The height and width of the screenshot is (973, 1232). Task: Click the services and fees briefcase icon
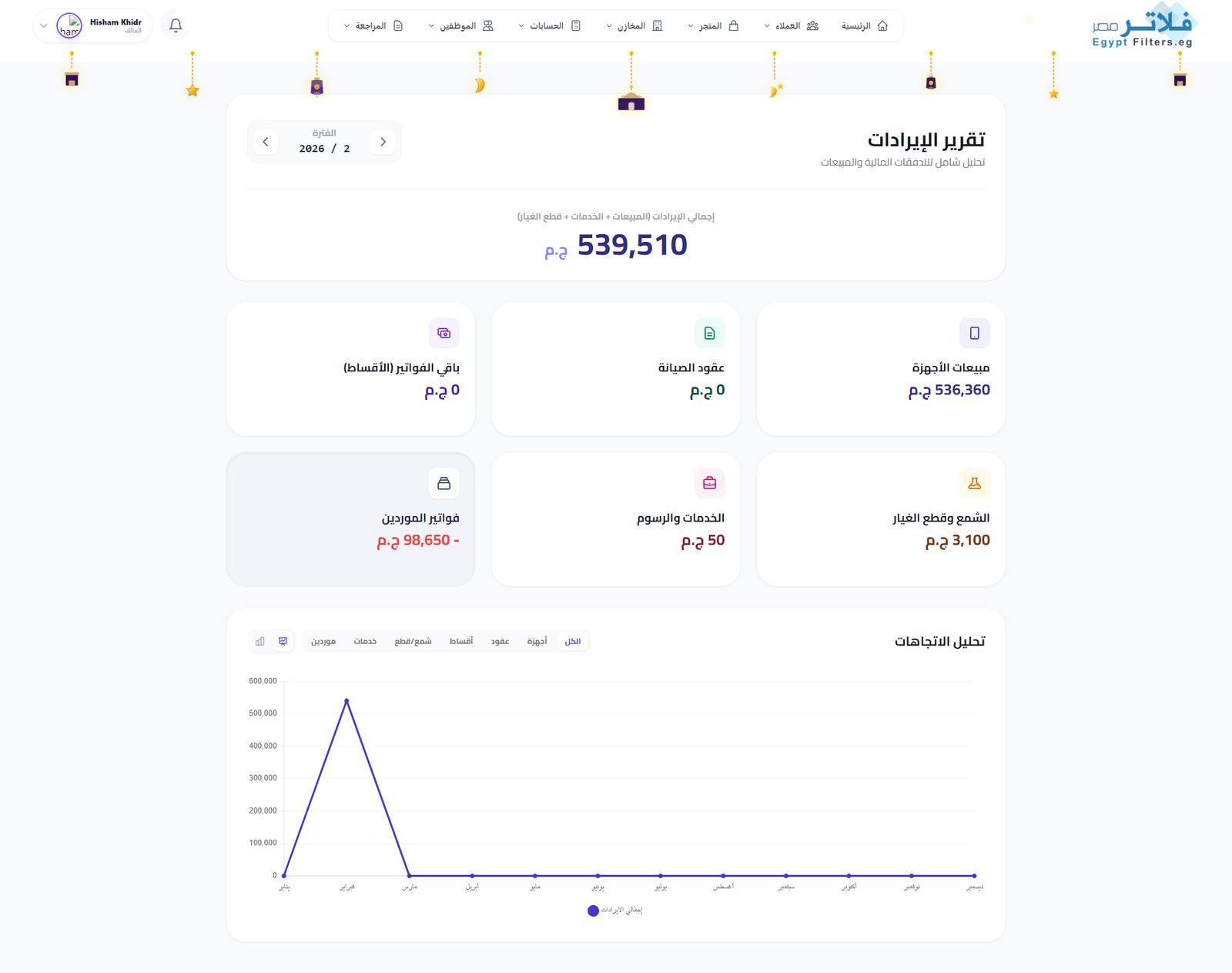coord(709,483)
